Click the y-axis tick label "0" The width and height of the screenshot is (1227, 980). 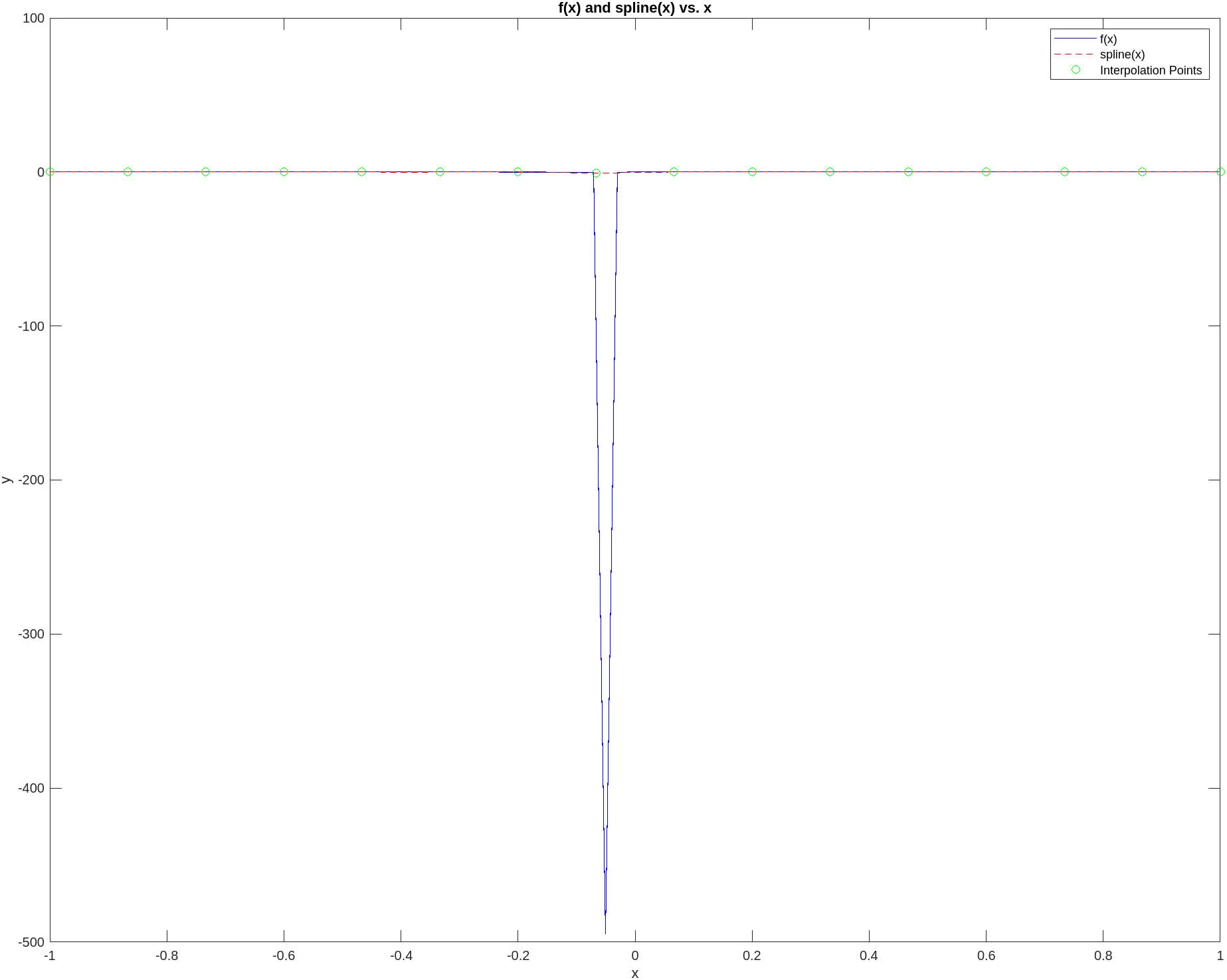41,172
